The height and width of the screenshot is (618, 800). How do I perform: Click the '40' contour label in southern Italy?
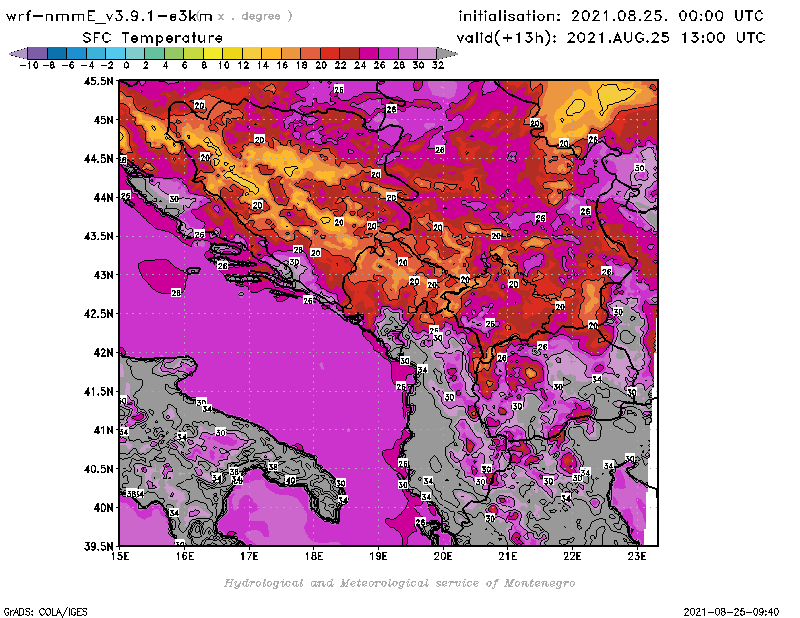point(291,480)
